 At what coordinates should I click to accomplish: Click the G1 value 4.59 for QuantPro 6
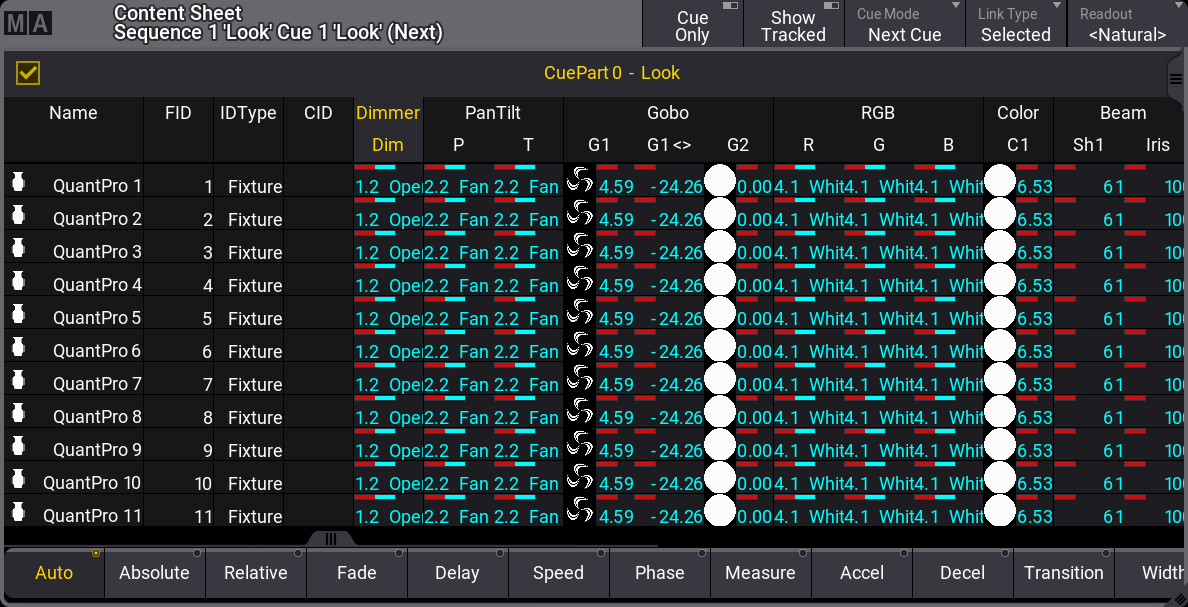[616, 352]
